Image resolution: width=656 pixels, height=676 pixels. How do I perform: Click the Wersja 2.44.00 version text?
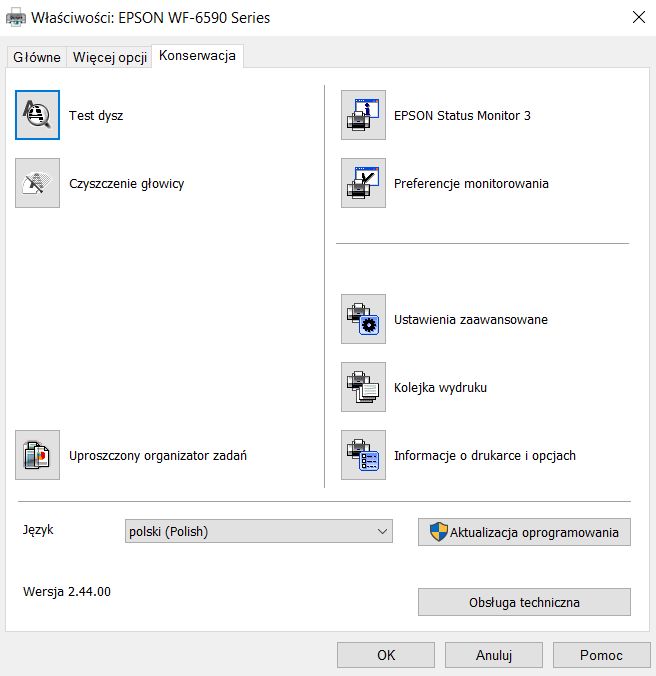[x=67, y=592]
